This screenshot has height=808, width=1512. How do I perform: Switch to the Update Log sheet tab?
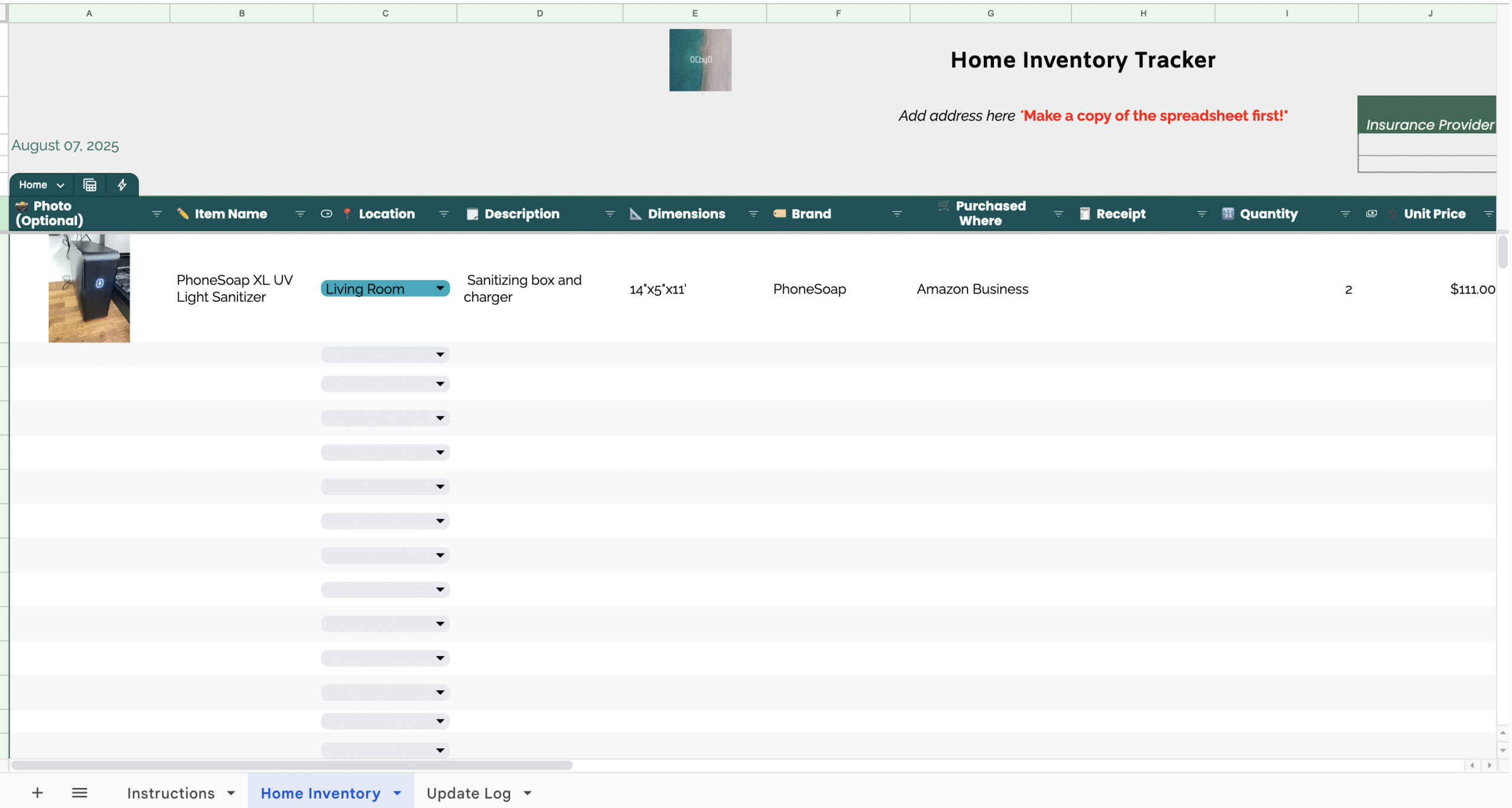click(469, 793)
